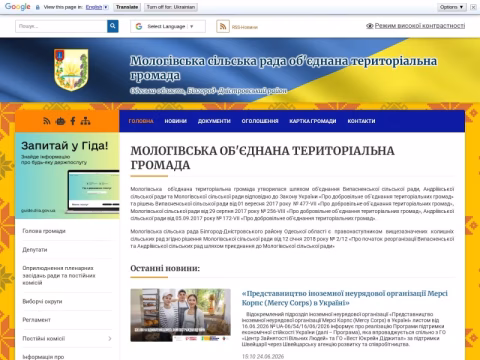The width and height of the screenshot is (480, 360).
Task: Open the Постійні комісії sidebar link
Action: [44, 339]
